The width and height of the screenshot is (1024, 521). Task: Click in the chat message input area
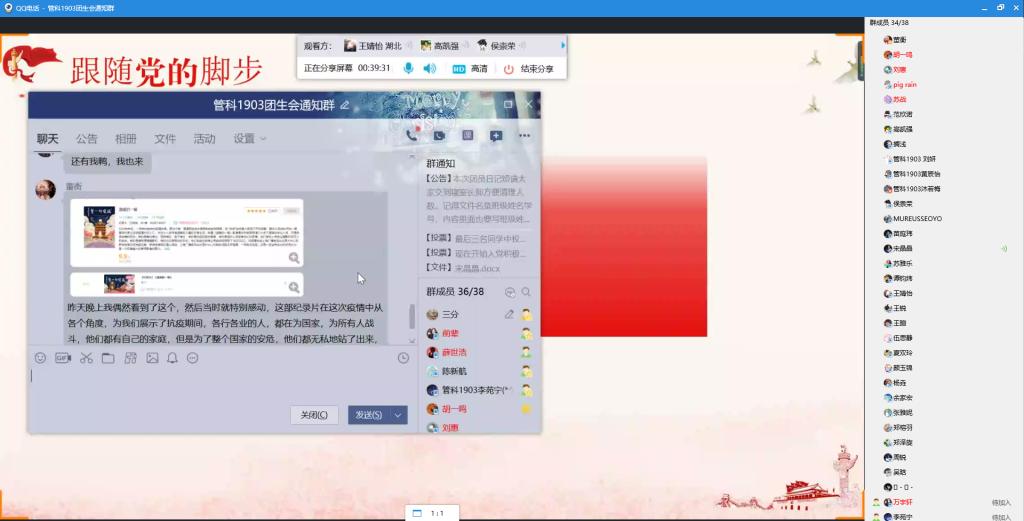pos(200,385)
